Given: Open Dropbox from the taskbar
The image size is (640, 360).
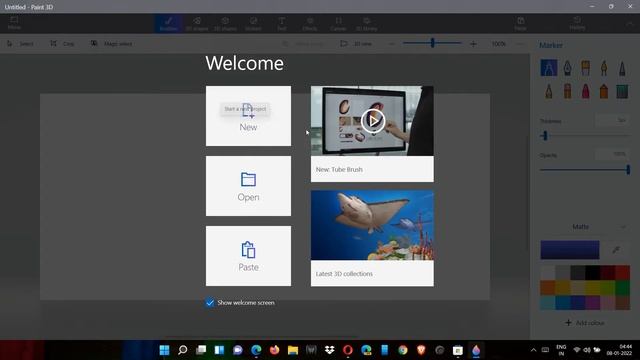Looking at the screenshot, I should pos(329,350).
